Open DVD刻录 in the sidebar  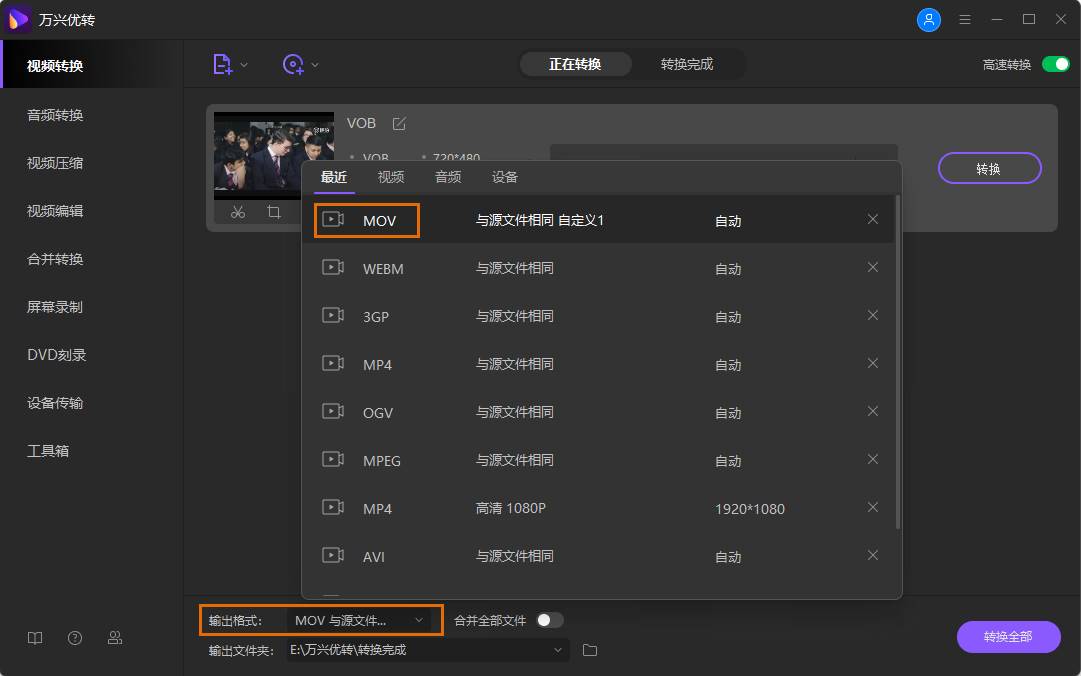pyautogui.click(x=57, y=355)
